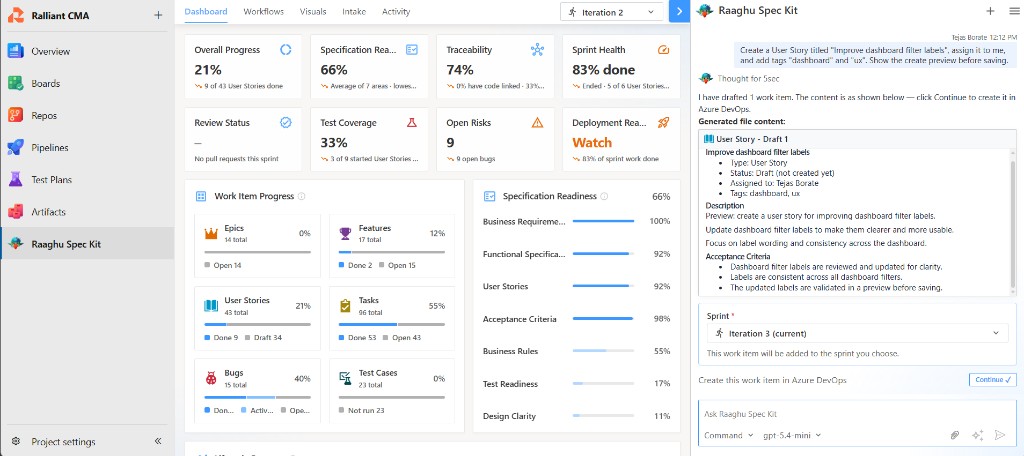Click the Draft 34 legend in User Stories
This screenshot has width=1024, height=456.
click(x=268, y=338)
